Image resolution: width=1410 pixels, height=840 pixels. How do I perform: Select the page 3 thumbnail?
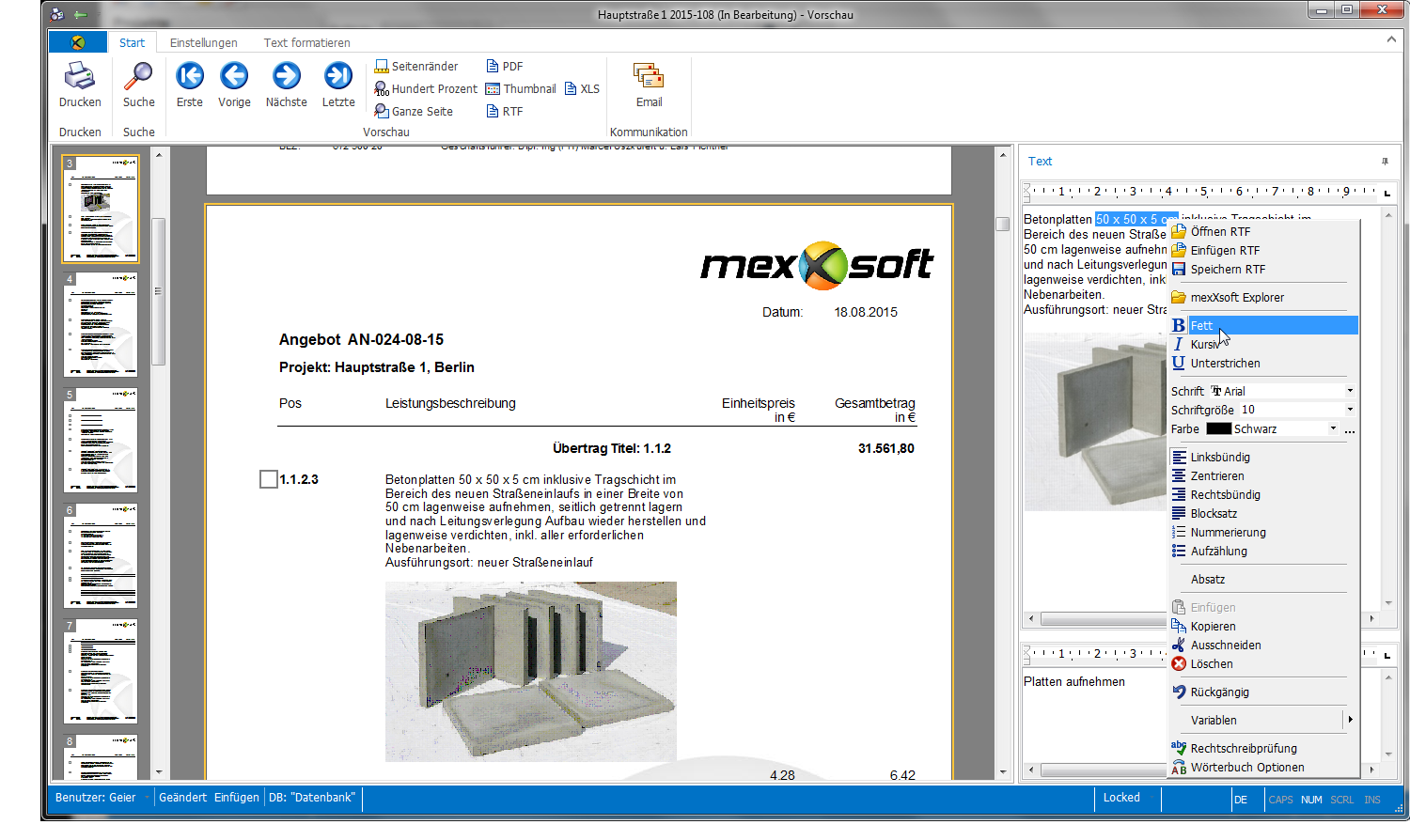pyautogui.click(x=101, y=209)
